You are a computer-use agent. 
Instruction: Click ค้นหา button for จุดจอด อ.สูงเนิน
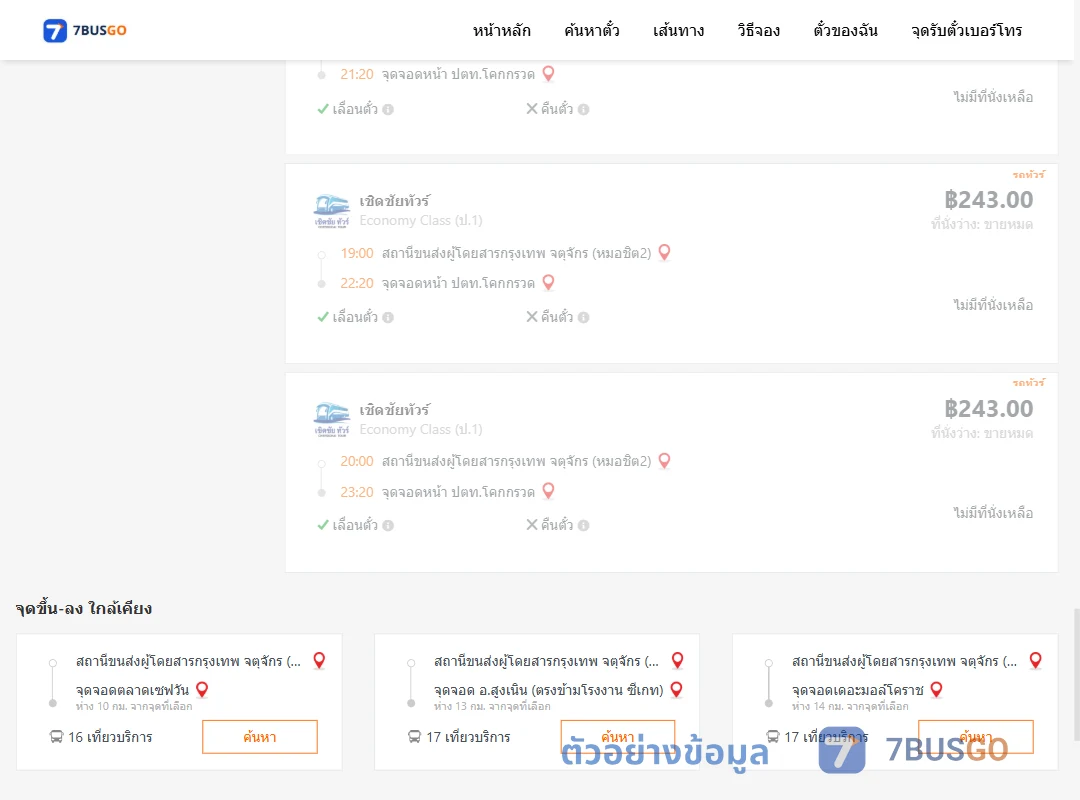(618, 737)
